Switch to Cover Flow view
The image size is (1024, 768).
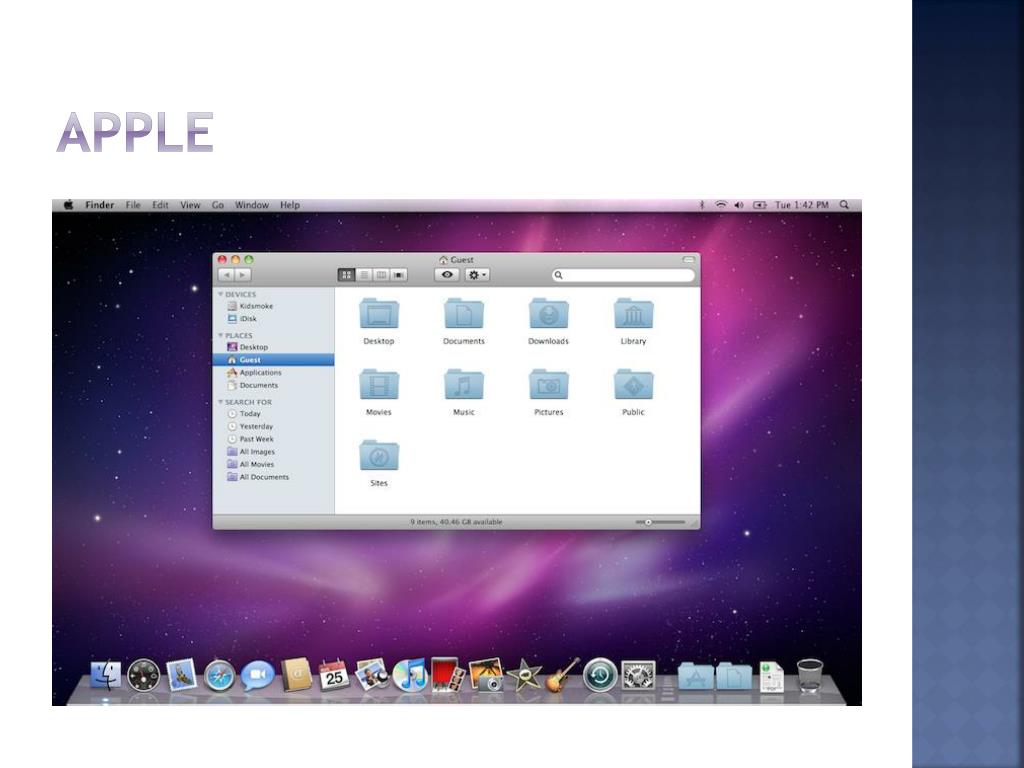coord(399,275)
